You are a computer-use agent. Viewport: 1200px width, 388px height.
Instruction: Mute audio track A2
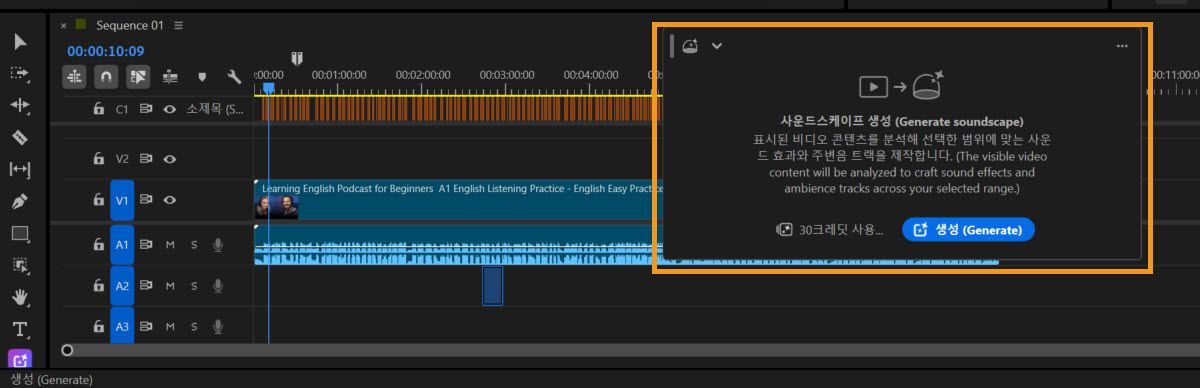[x=170, y=286]
